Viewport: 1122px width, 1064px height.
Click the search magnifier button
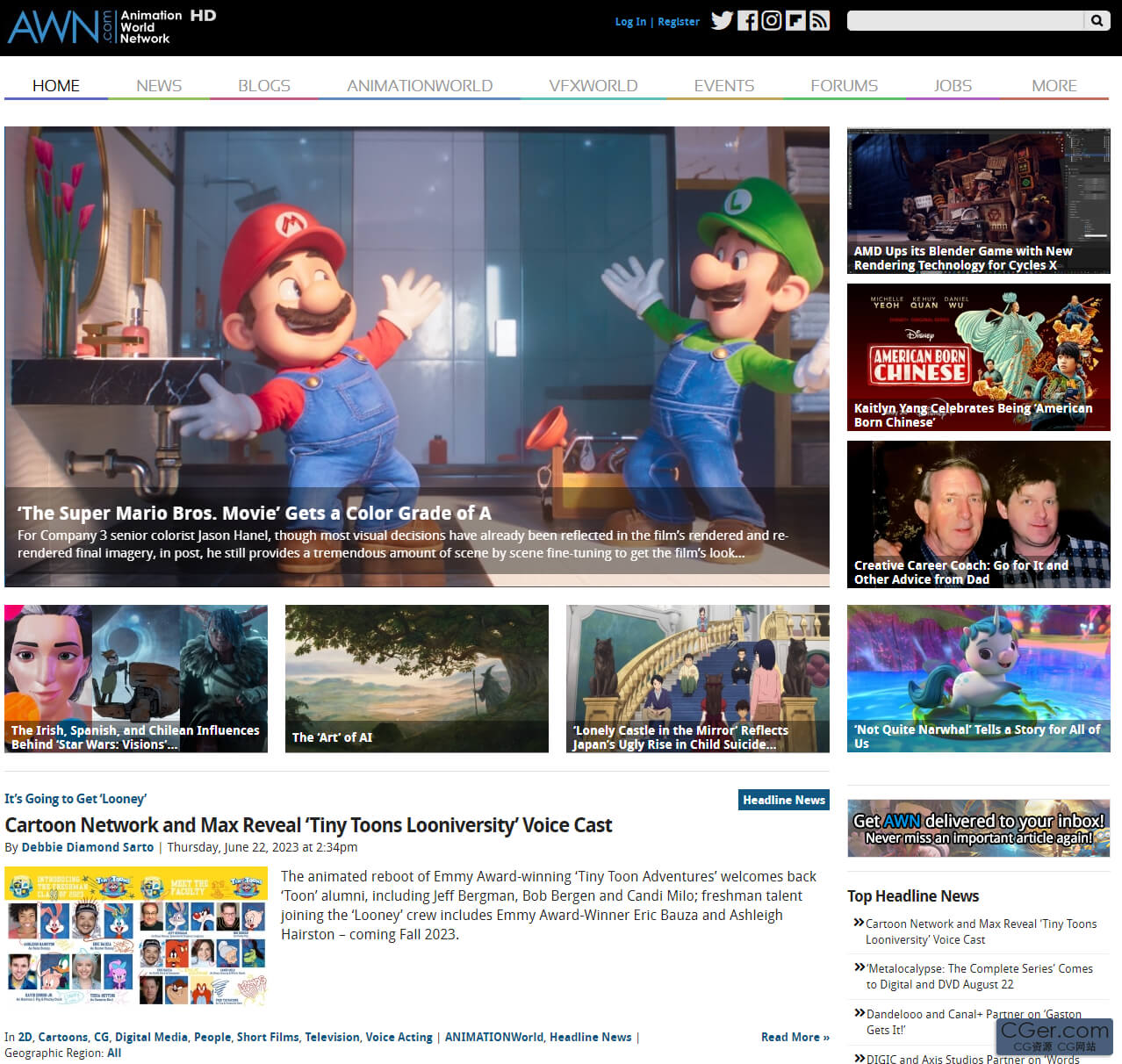point(1097,20)
